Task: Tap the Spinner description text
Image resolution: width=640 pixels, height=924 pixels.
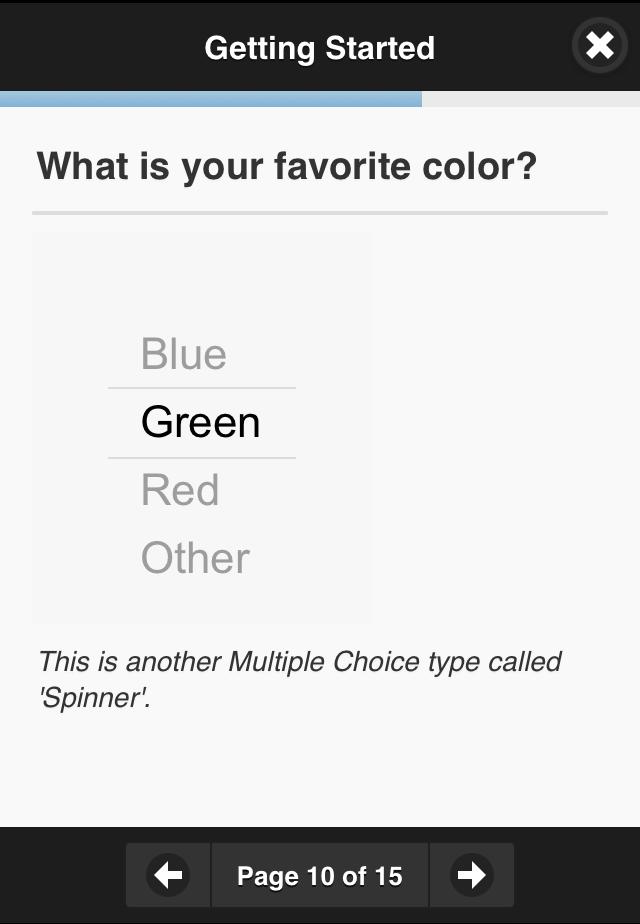Action: click(300, 679)
